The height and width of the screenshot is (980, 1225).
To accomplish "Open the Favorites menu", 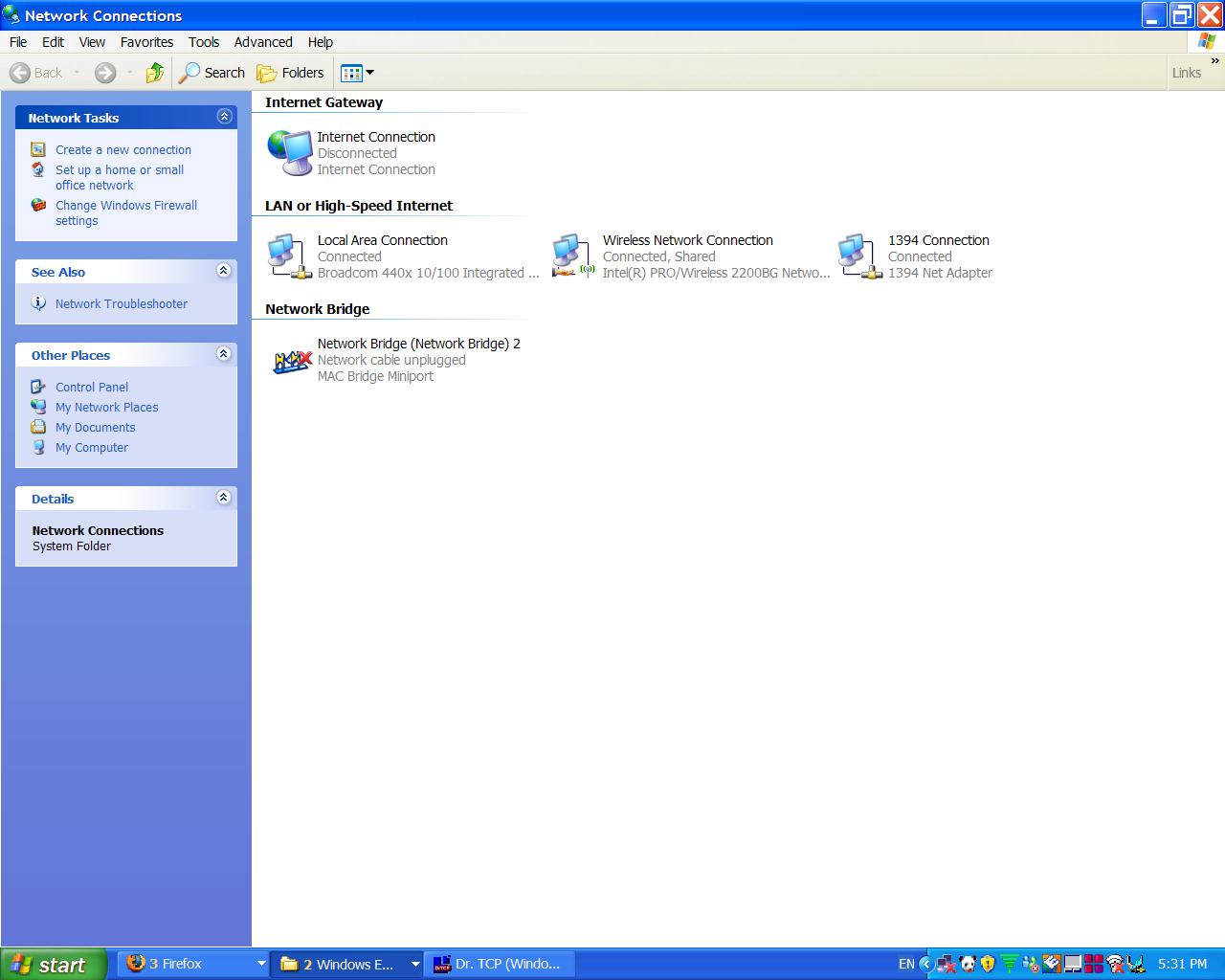I will point(146,42).
